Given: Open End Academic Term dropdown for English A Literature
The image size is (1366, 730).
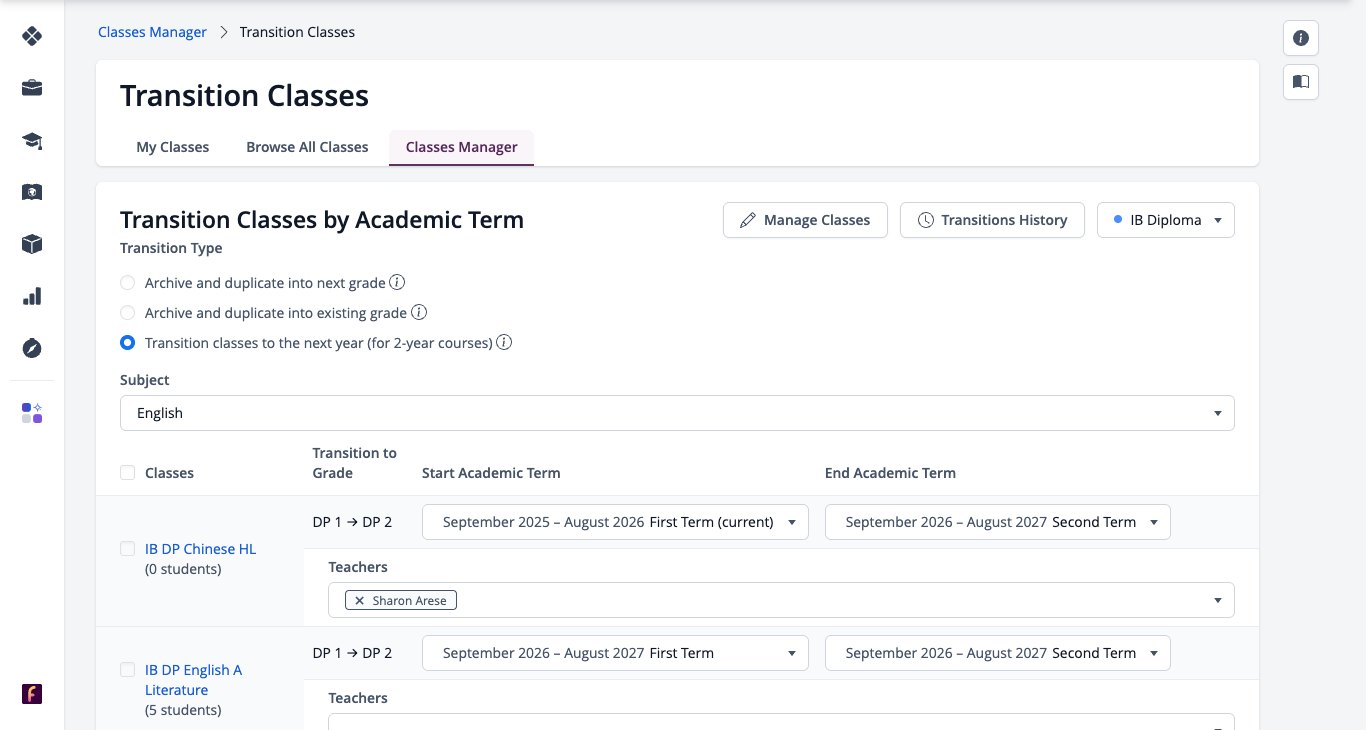Looking at the screenshot, I should click(x=997, y=653).
